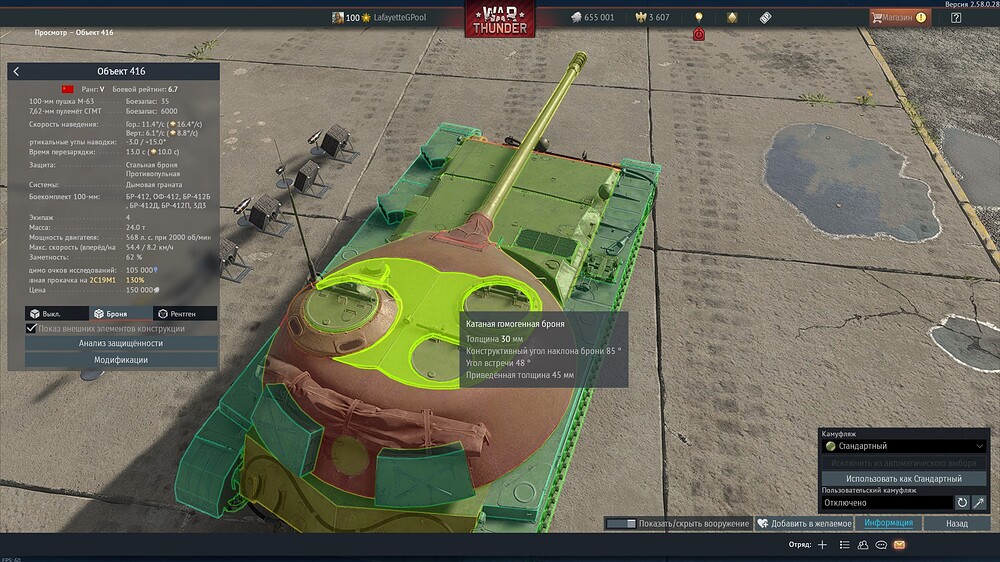Image resolution: width=1000 pixels, height=562 pixels.
Task: Select the Рентген x-ray view mode
Action: click(x=185, y=313)
